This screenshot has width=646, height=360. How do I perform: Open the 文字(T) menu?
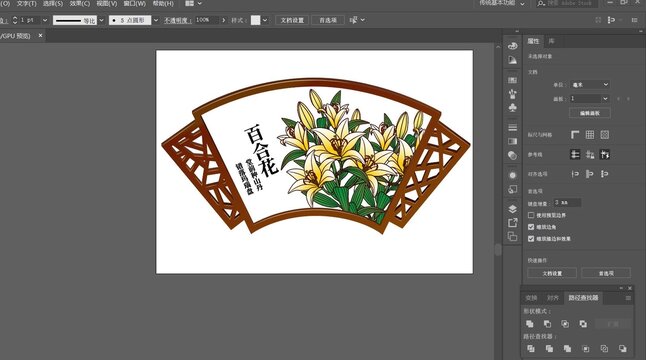tap(27, 3)
